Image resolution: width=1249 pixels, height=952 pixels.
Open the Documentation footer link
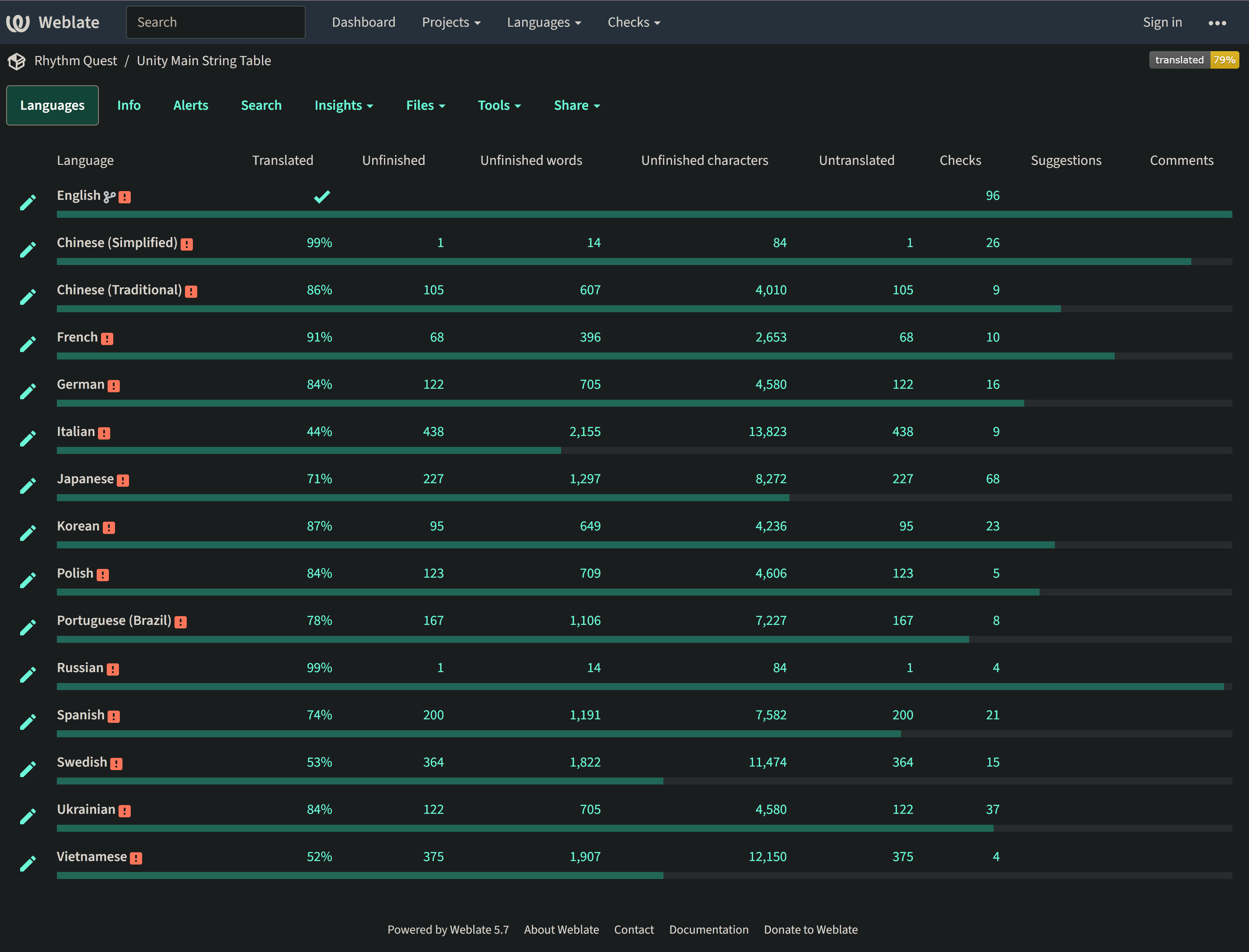tap(708, 930)
